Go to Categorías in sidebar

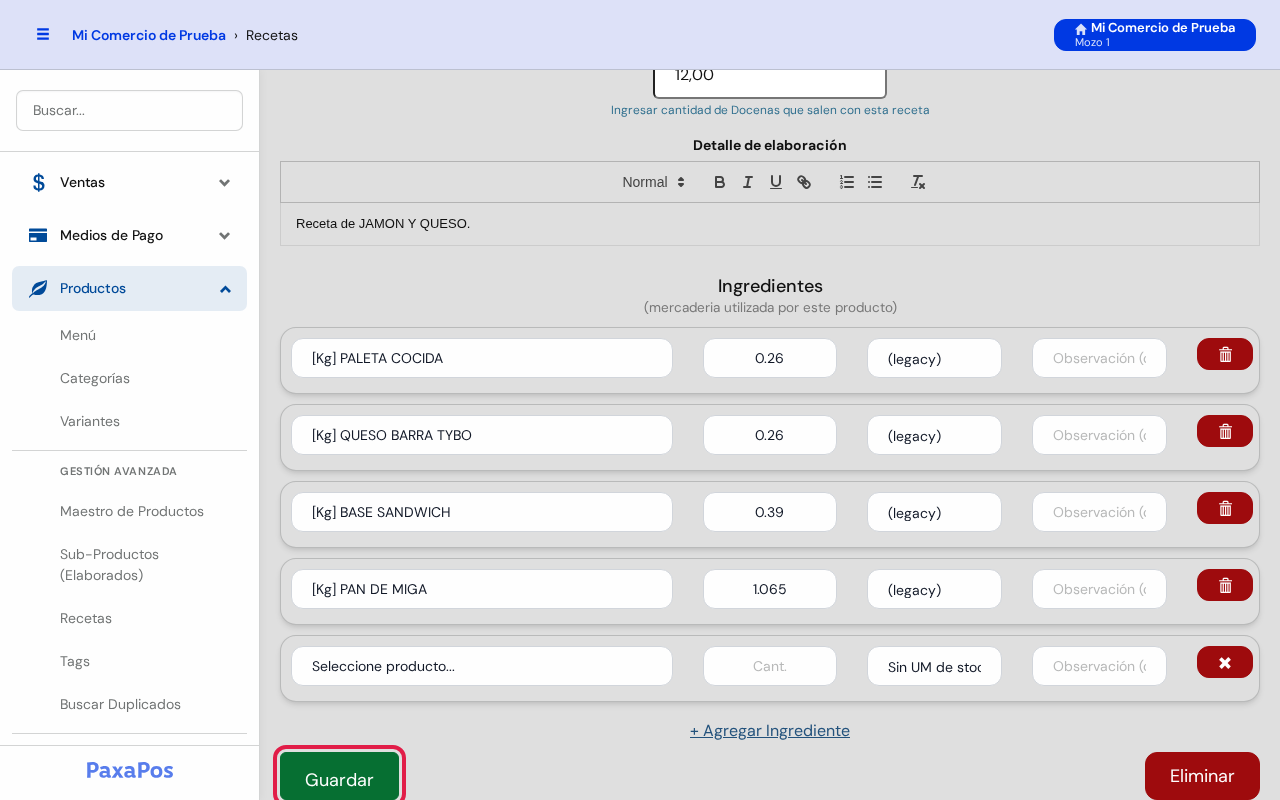(95, 378)
